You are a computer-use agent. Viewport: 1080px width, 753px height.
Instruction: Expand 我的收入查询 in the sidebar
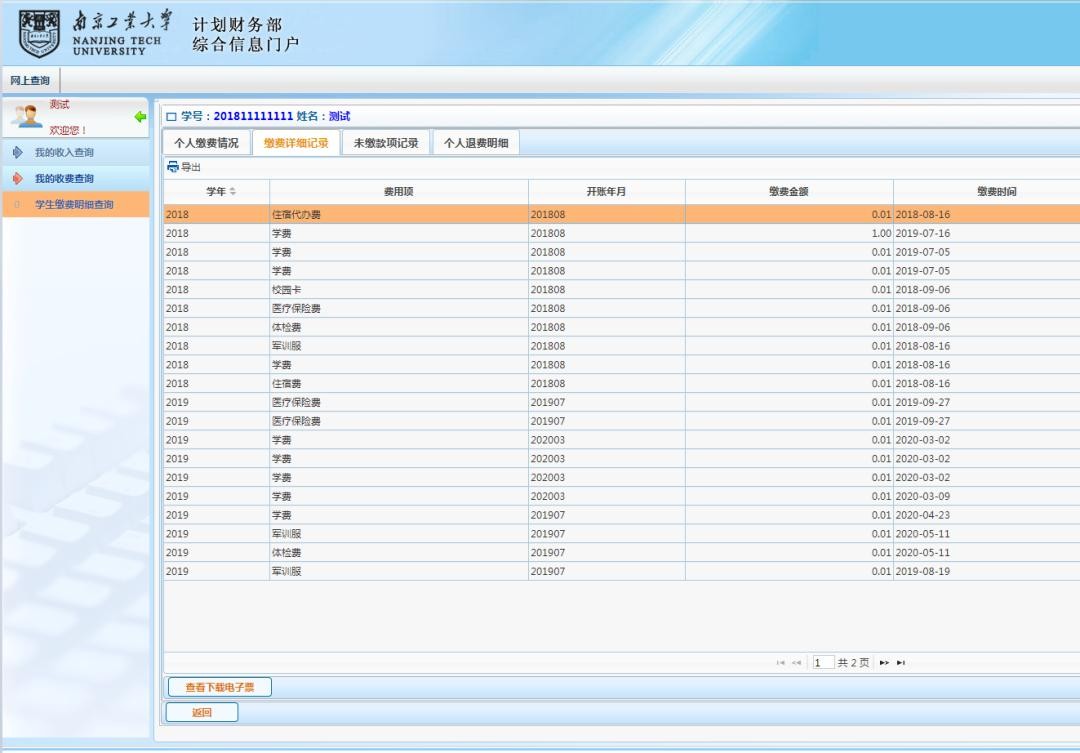[64, 153]
